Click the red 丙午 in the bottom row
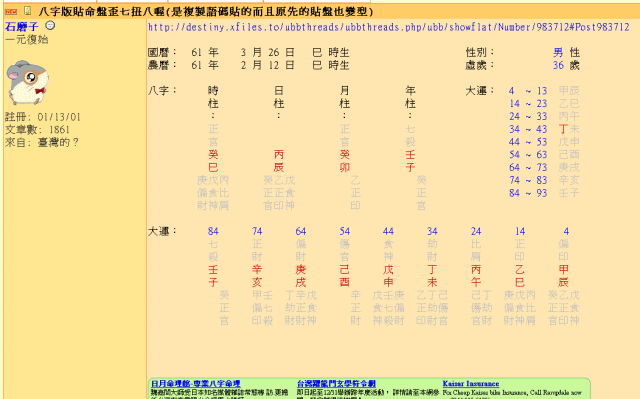 (x=476, y=276)
